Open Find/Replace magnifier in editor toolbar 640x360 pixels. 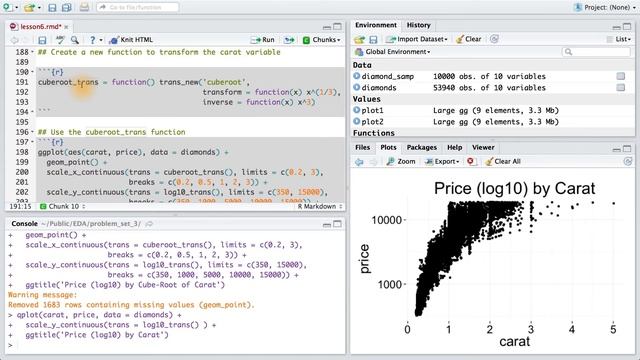coord(75,40)
